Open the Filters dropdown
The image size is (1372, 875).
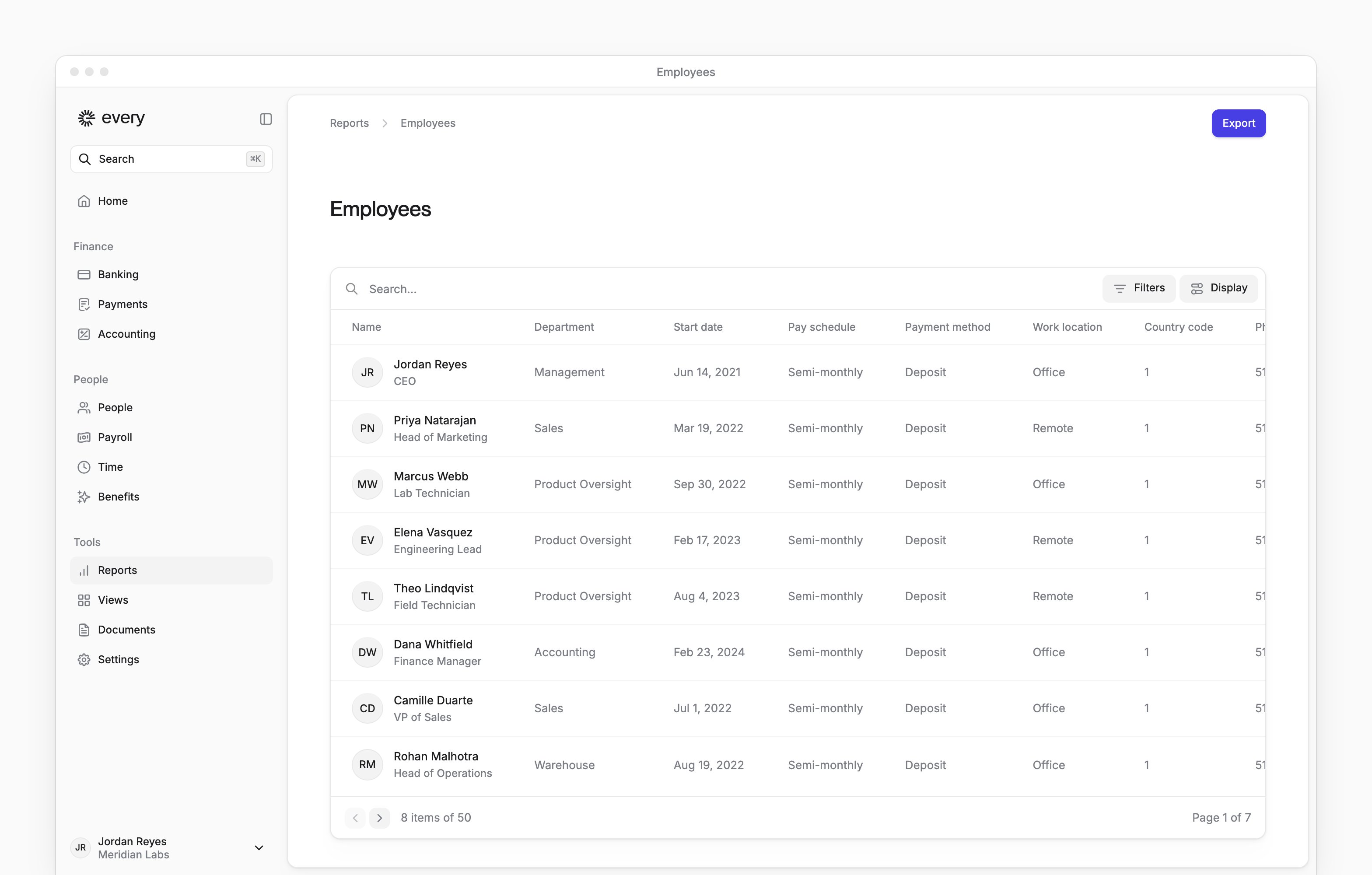click(x=1138, y=288)
